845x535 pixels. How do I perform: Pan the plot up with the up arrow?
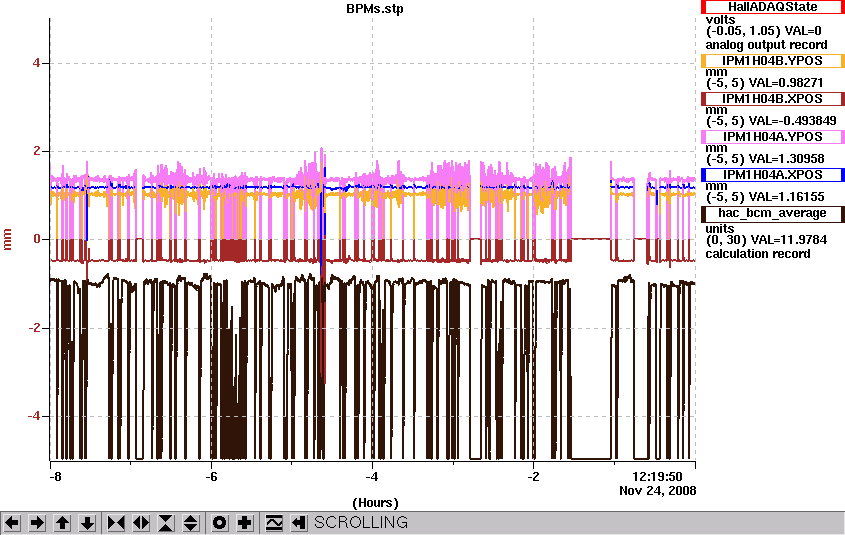(x=63, y=523)
